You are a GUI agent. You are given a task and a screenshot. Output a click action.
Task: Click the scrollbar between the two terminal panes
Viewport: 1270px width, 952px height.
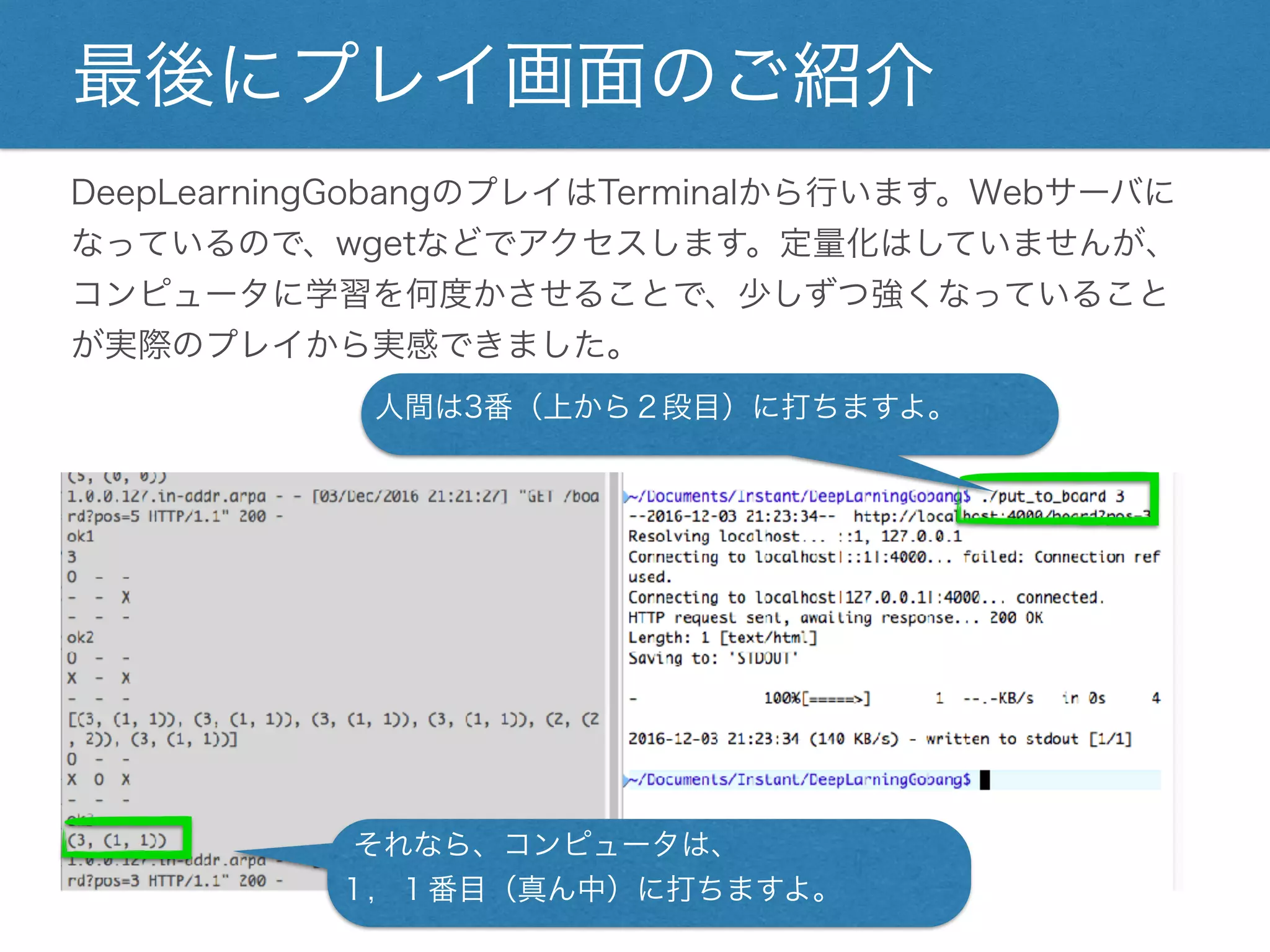point(615,645)
